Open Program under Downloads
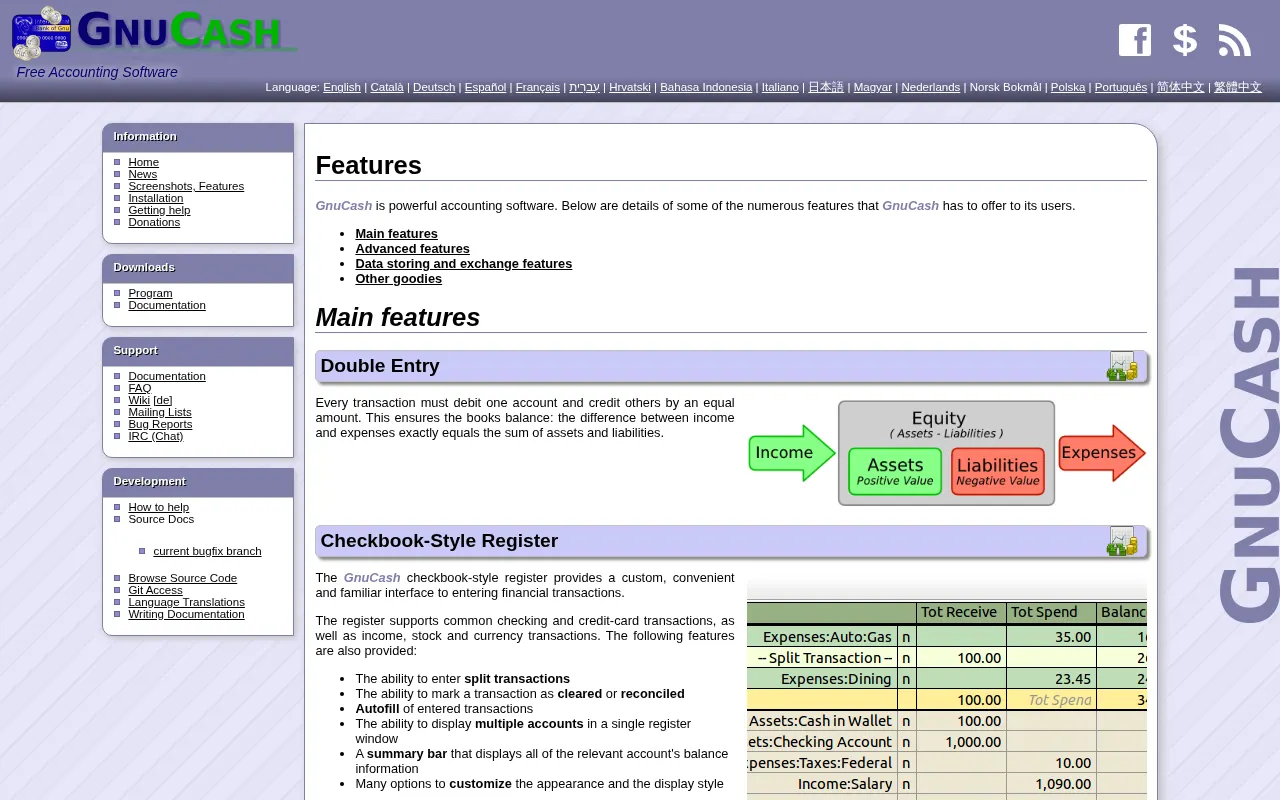1280x800 pixels. [x=150, y=293]
